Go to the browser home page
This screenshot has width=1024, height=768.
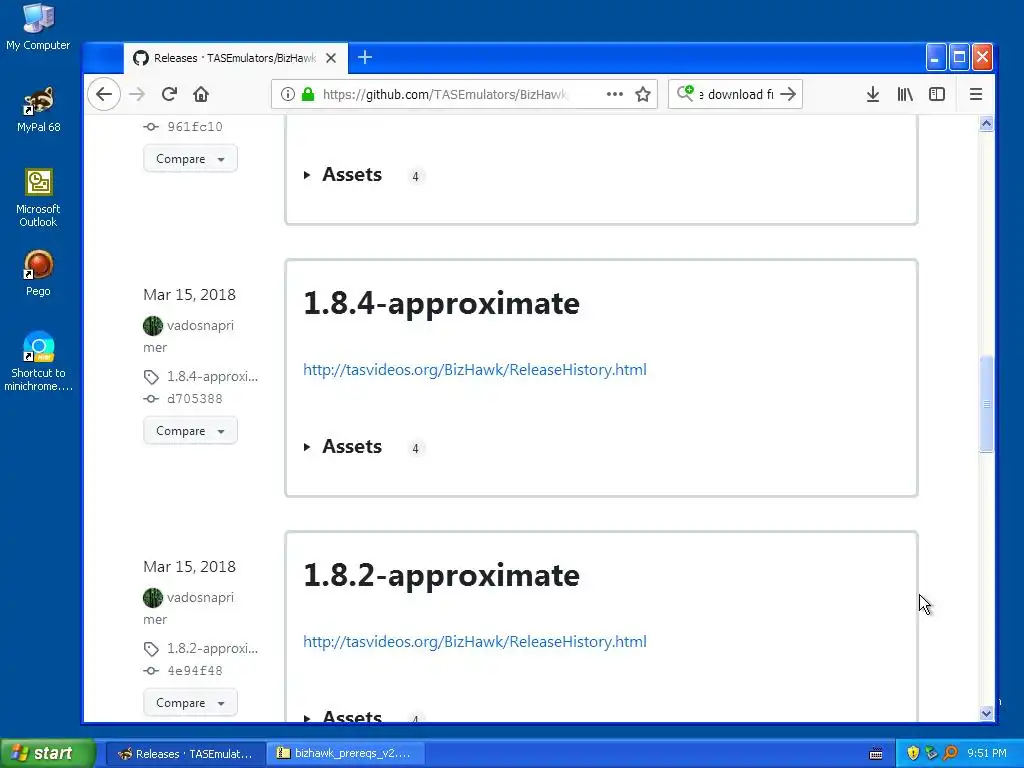[201, 94]
